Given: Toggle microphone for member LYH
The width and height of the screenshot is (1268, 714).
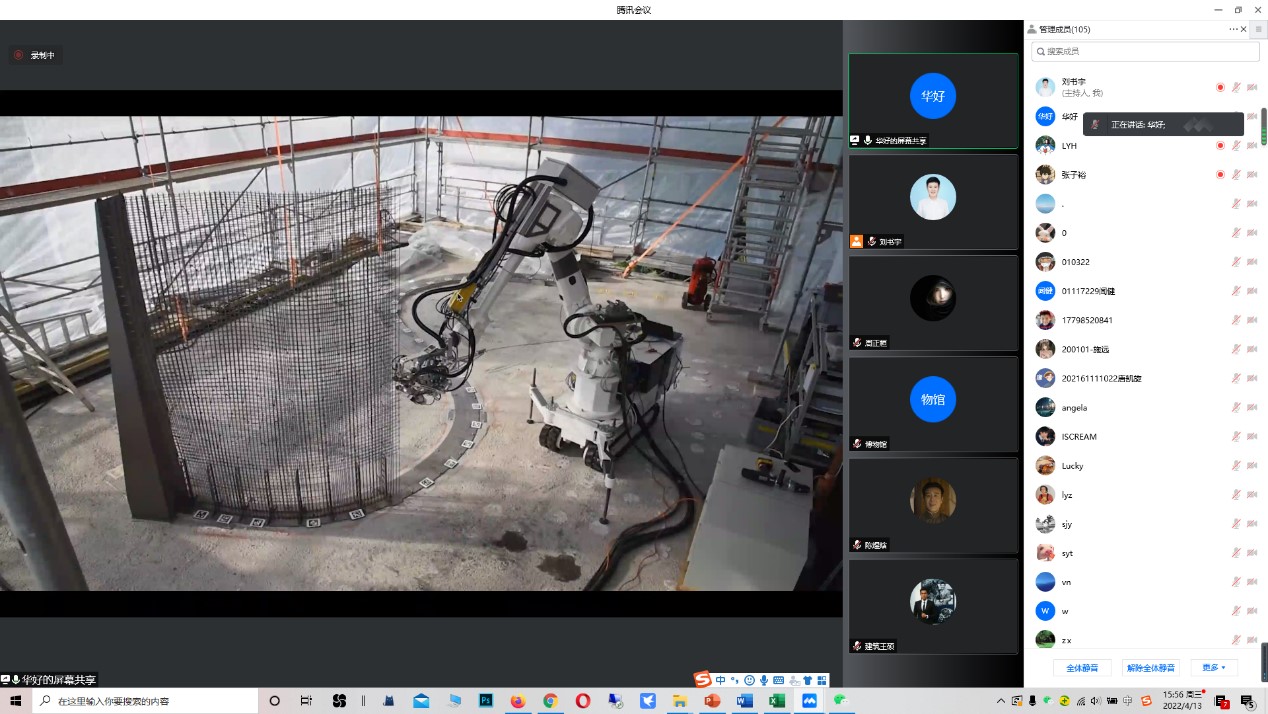Looking at the screenshot, I should pos(1236,146).
